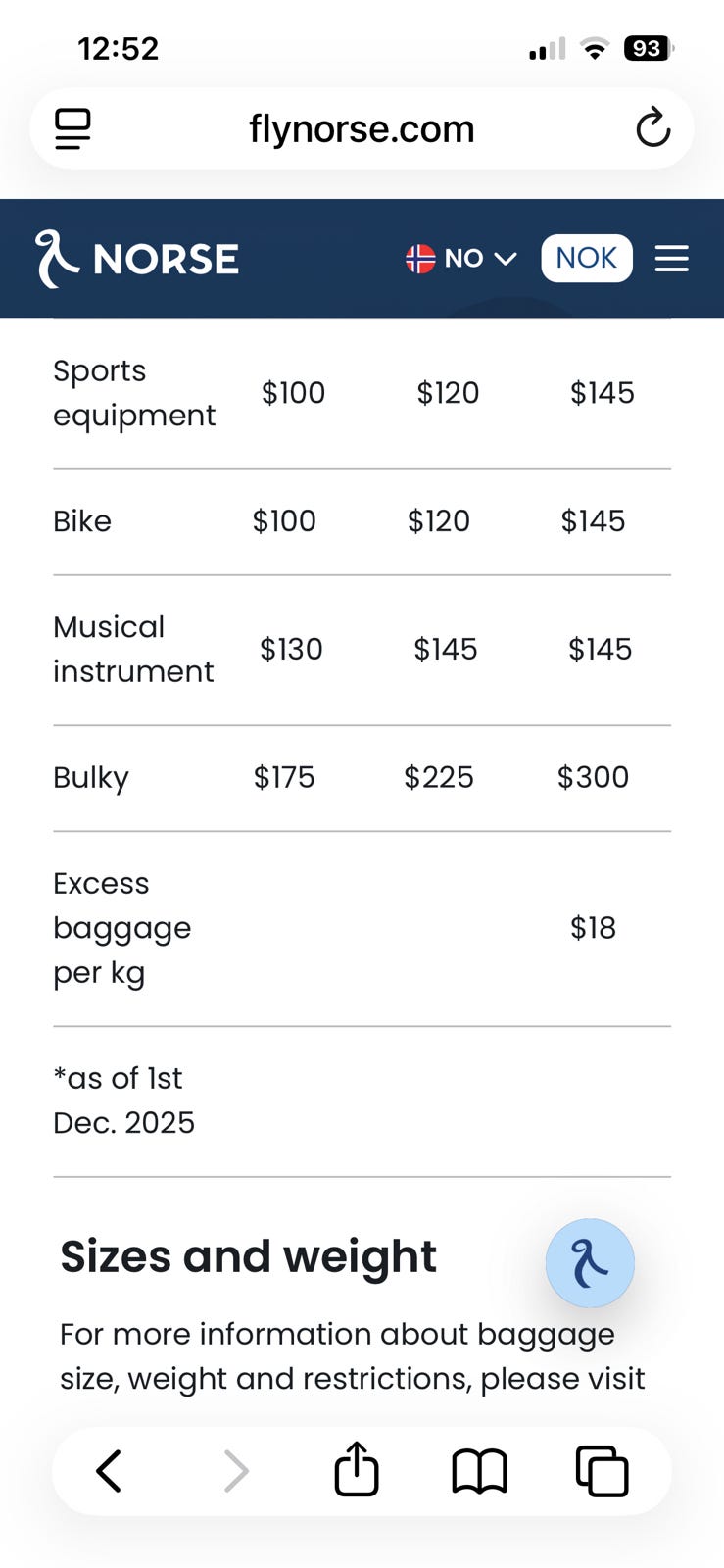
Task: Open the Safari share sheet
Action: click(357, 1469)
